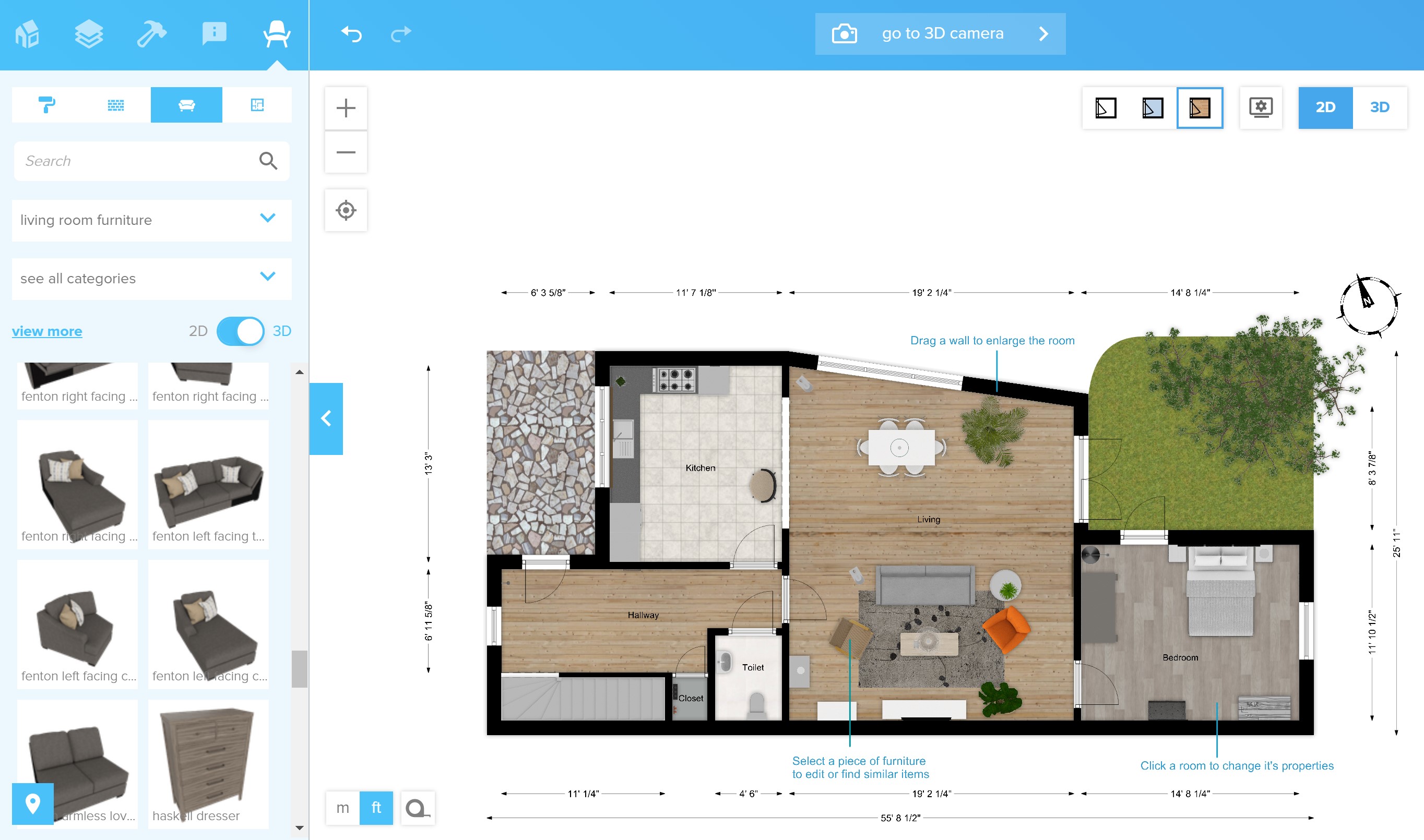Open the layers (floors) icon tab
The width and height of the screenshot is (1424, 840).
tap(89, 34)
